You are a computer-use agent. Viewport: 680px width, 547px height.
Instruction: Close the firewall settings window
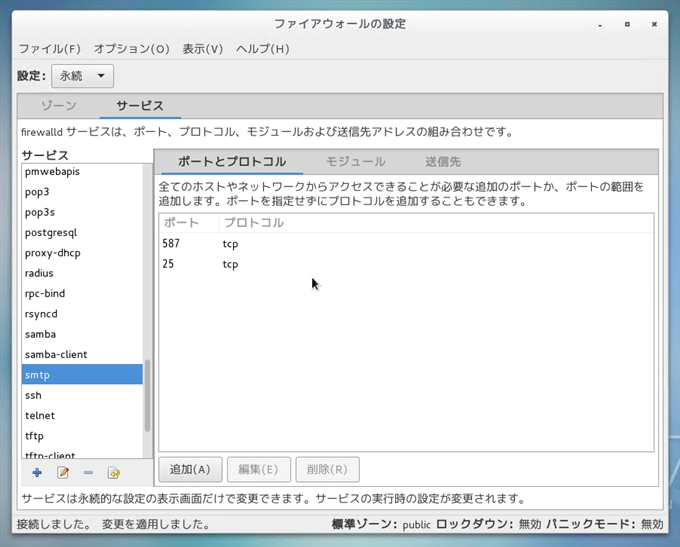654,24
